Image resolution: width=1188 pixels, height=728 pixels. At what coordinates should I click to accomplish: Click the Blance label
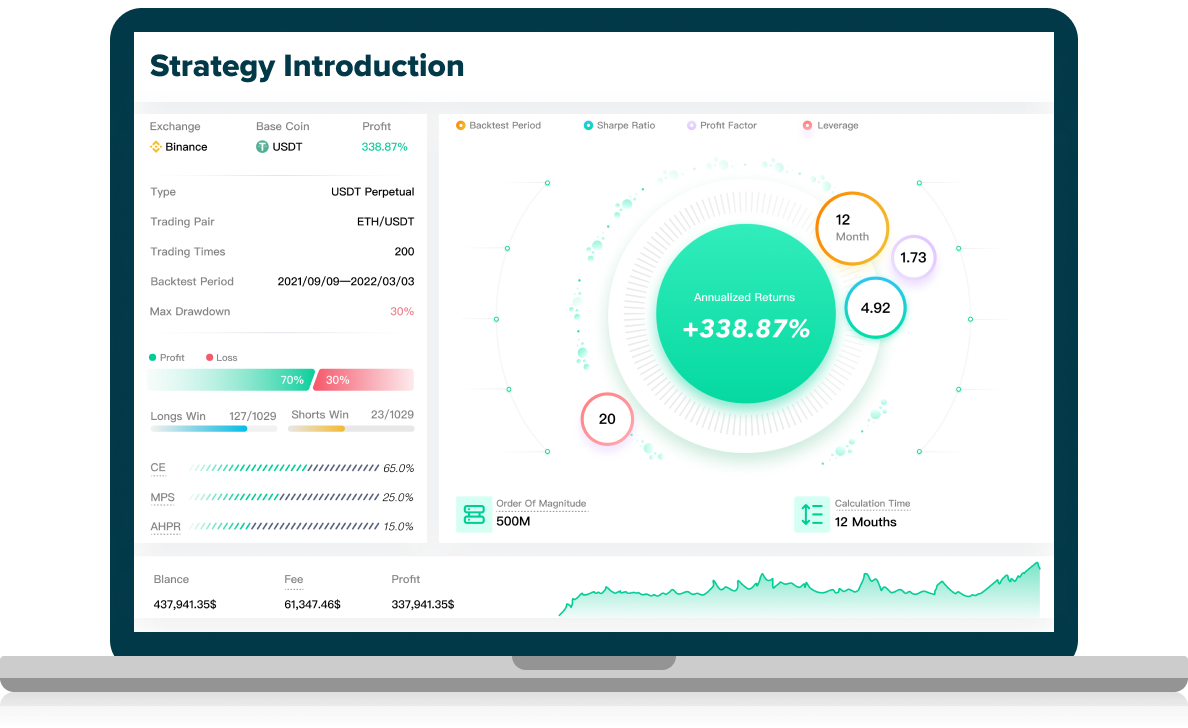pyautogui.click(x=171, y=580)
